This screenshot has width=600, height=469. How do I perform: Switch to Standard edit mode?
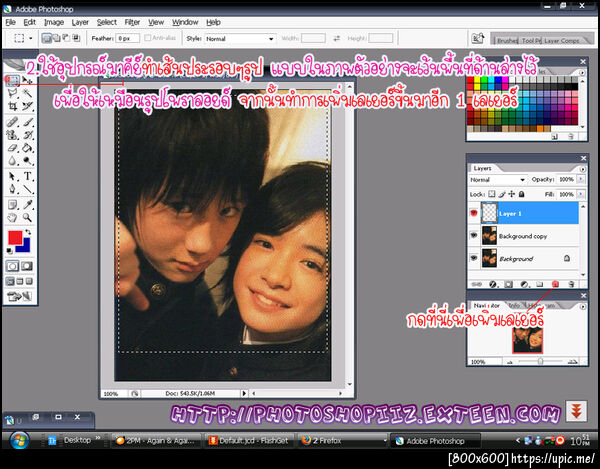click(x=12, y=266)
